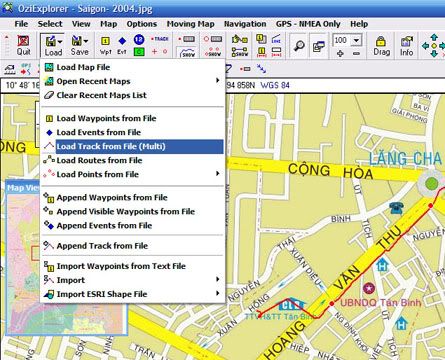445x360 pixels.
Task: Click the magnifying glass zoom icon
Action: 299,46
